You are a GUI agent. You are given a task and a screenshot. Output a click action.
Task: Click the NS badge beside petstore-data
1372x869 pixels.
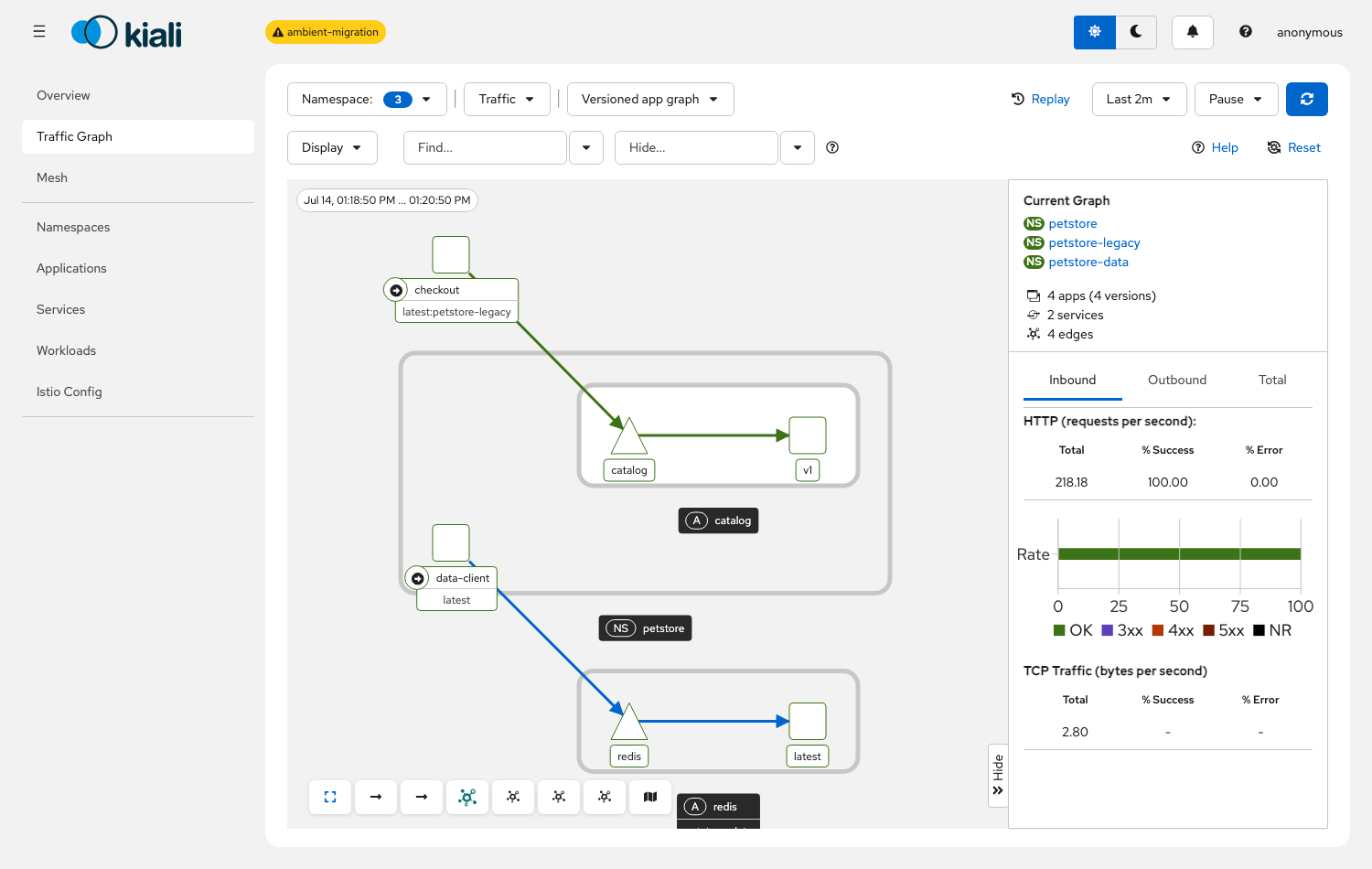(x=1034, y=262)
